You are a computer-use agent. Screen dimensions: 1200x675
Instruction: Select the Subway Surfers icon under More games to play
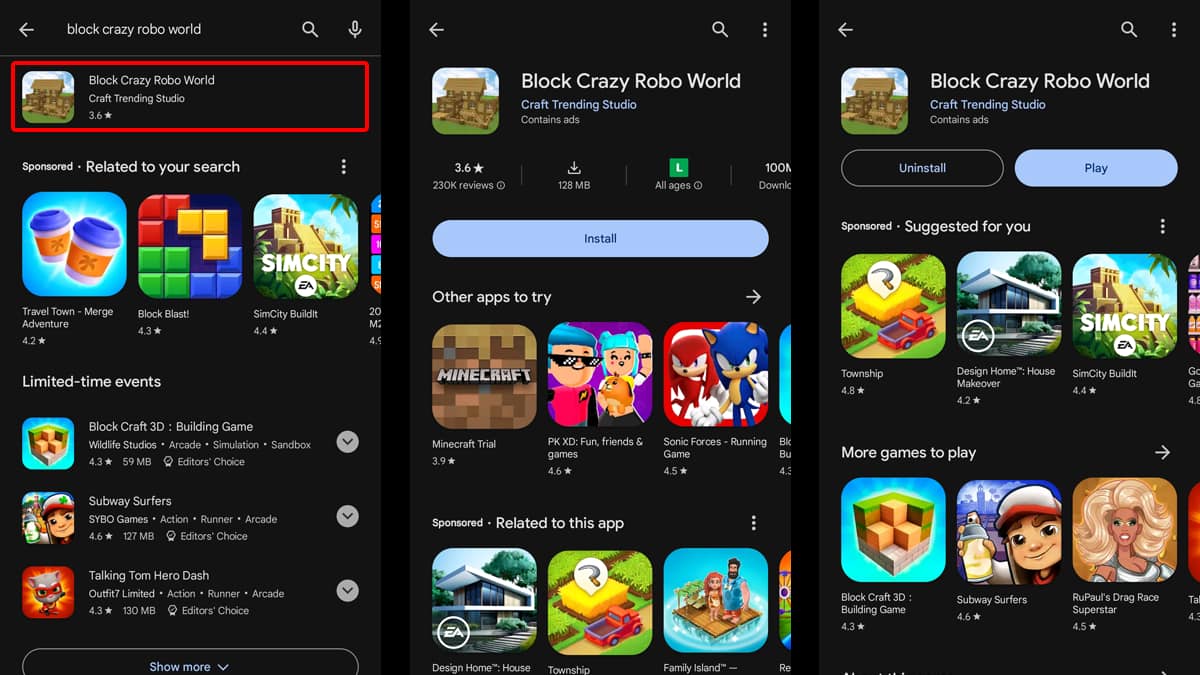[x=1008, y=529]
